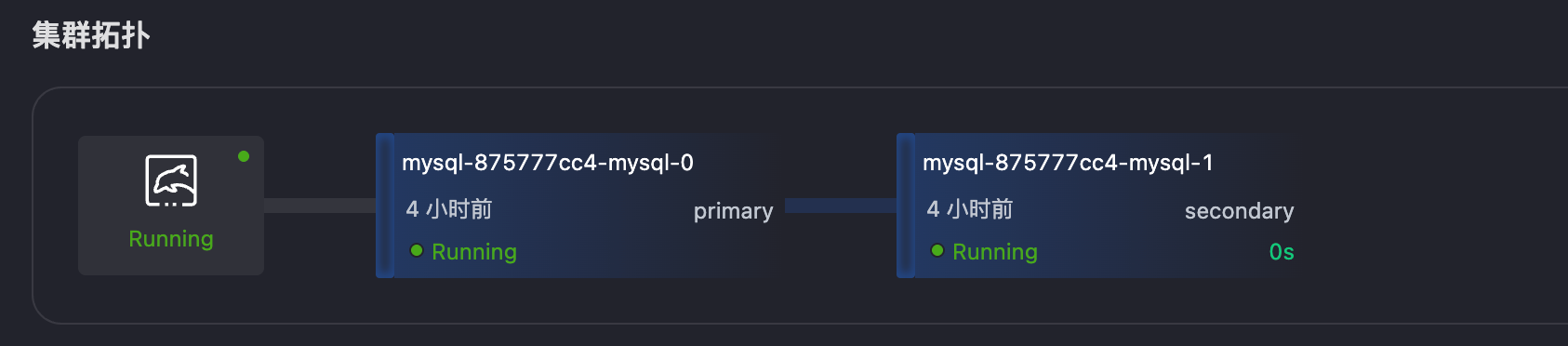Click the 4 小时前 age on mysql-0
Image resolution: width=1568 pixels, height=346 pixels.
point(449,209)
